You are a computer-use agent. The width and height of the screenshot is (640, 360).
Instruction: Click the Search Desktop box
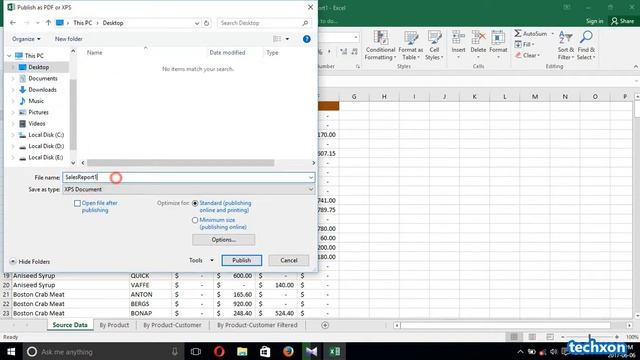pos(263,23)
